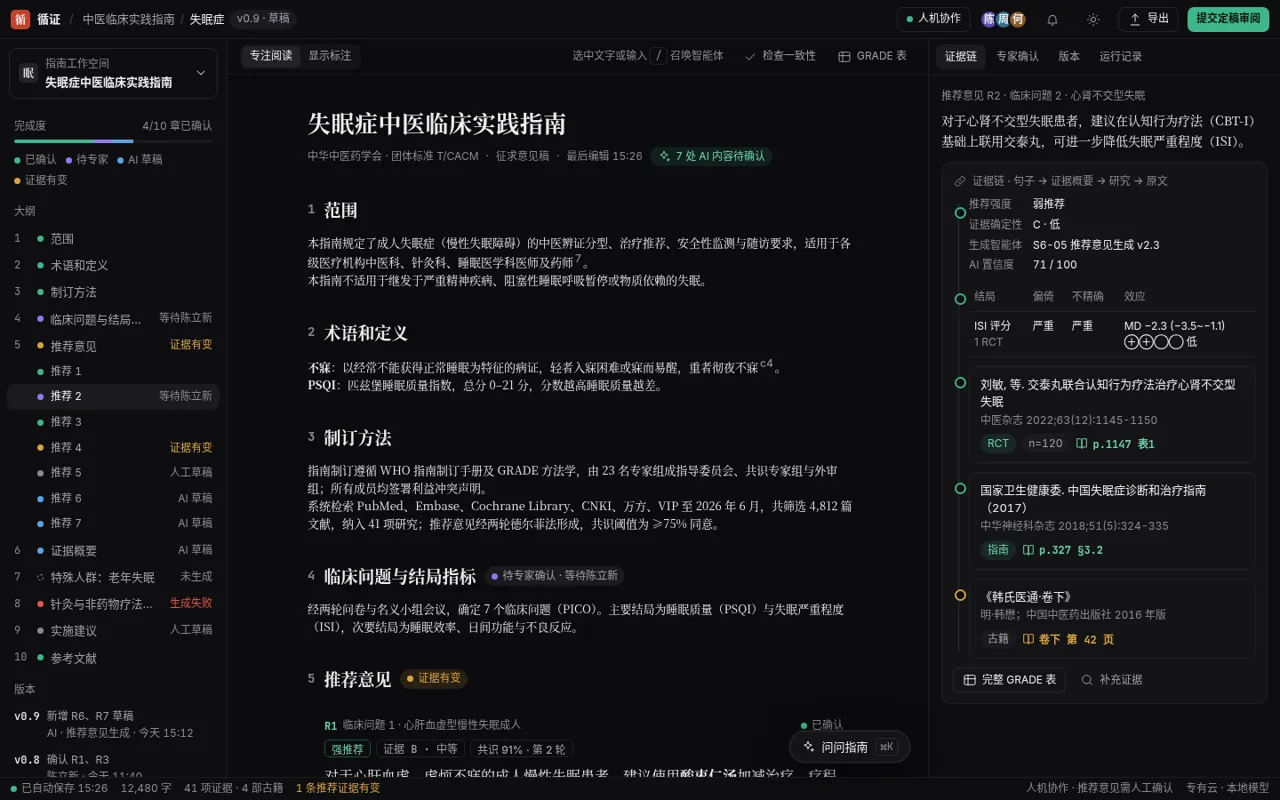Click footnote marker 7 in 范围

coord(579,258)
